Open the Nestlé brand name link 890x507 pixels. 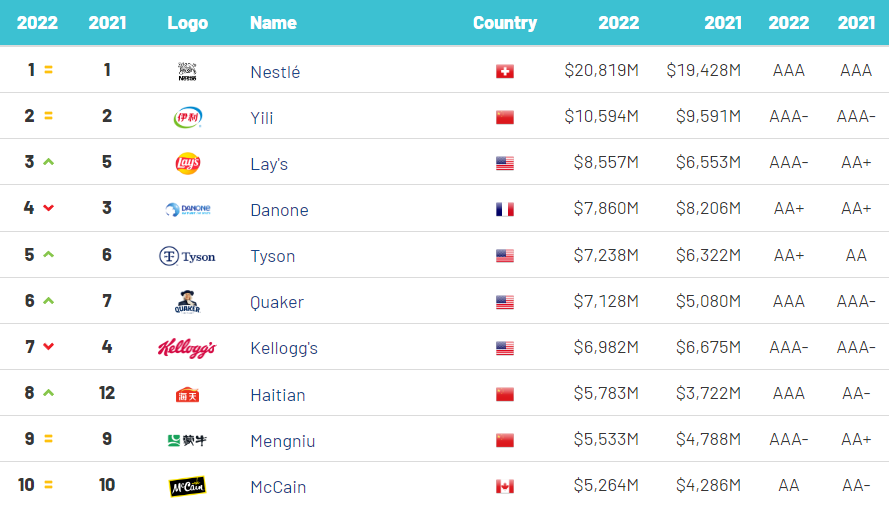tap(275, 72)
